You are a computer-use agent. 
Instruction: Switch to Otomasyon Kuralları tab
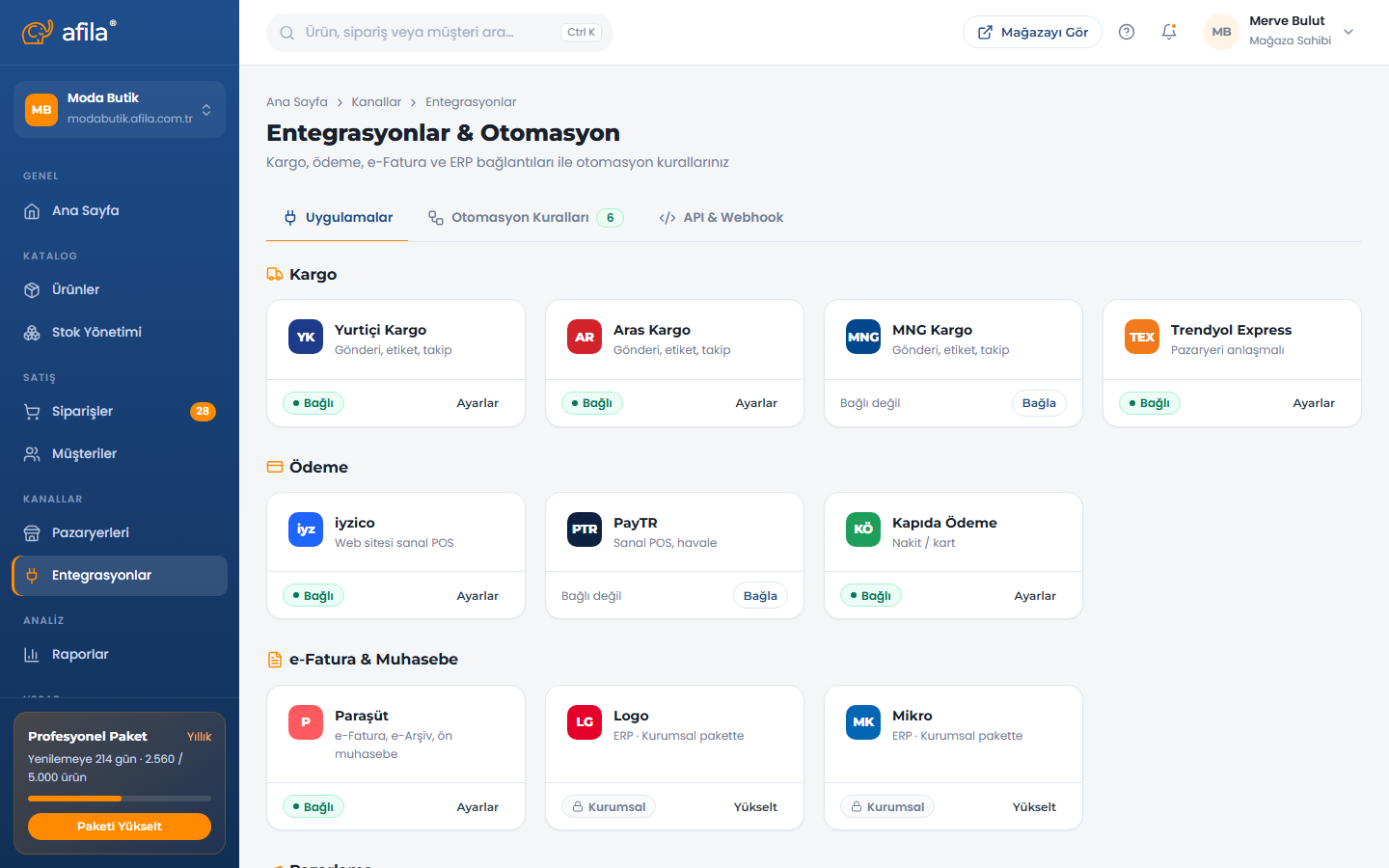tap(526, 218)
